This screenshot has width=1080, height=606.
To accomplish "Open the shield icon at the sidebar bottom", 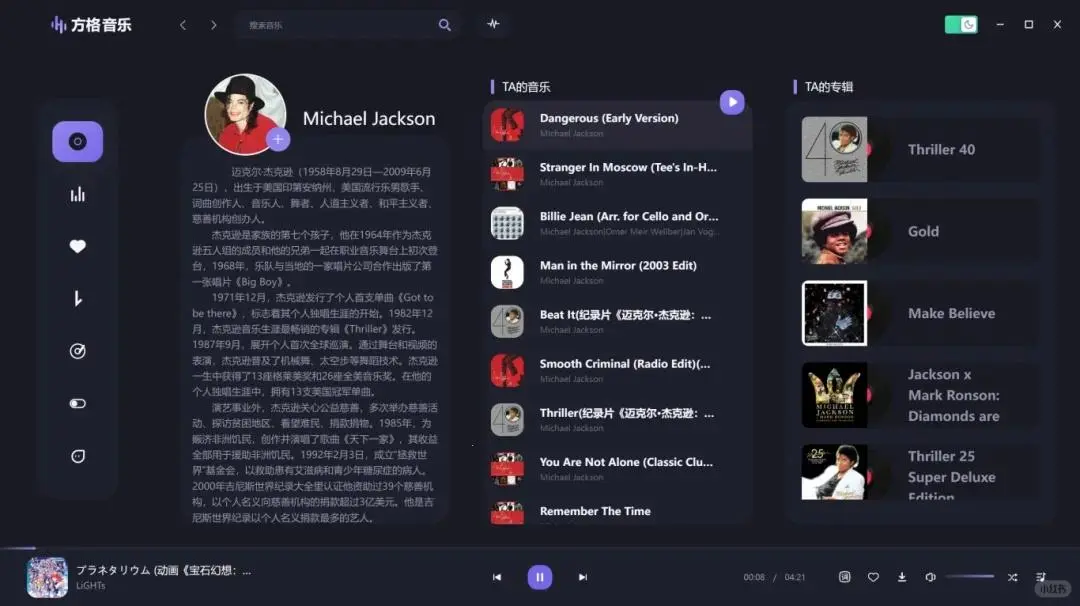I will pos(78,455).
